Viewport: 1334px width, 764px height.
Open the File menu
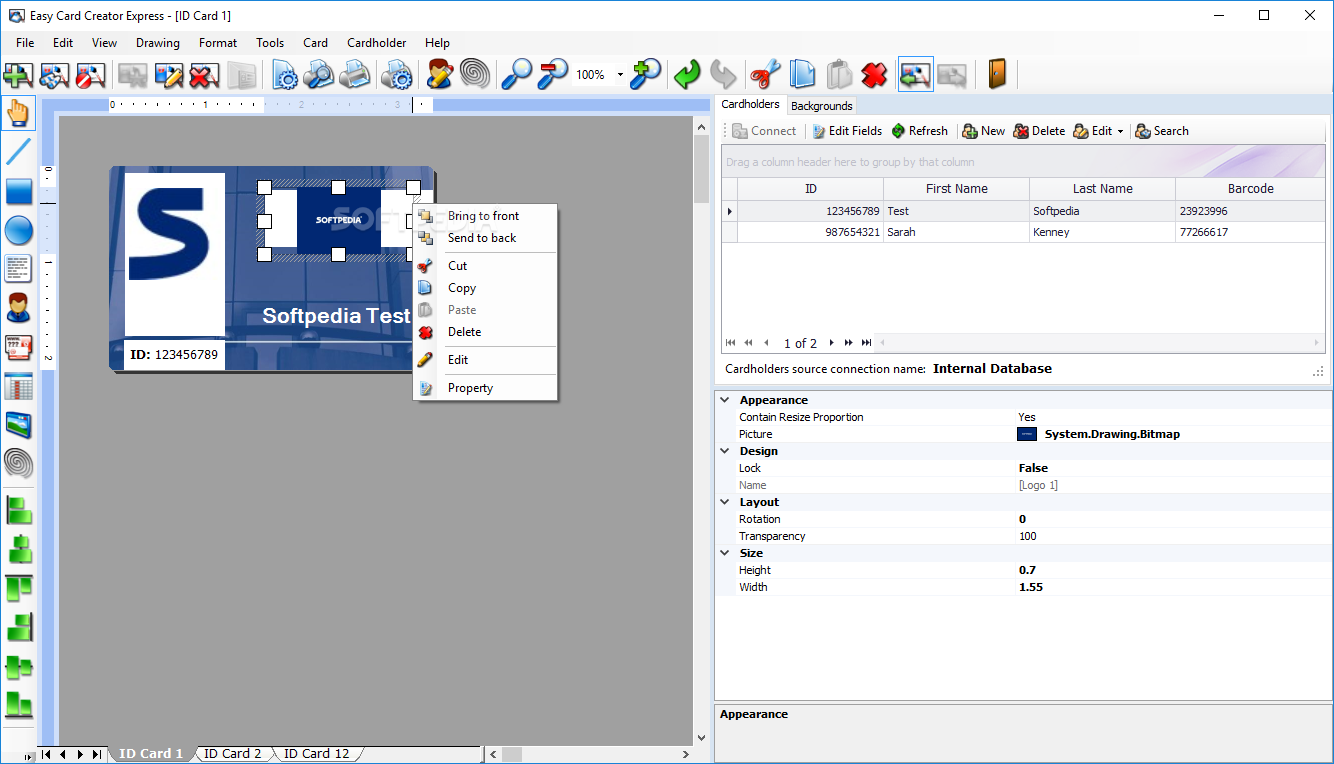tap(25, 43)
